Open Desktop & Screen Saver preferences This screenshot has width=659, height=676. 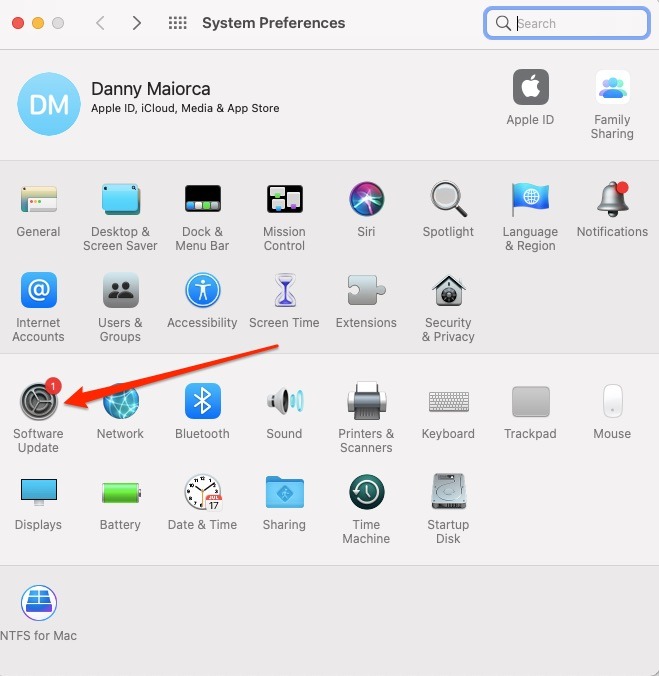(x=121, y=200)
